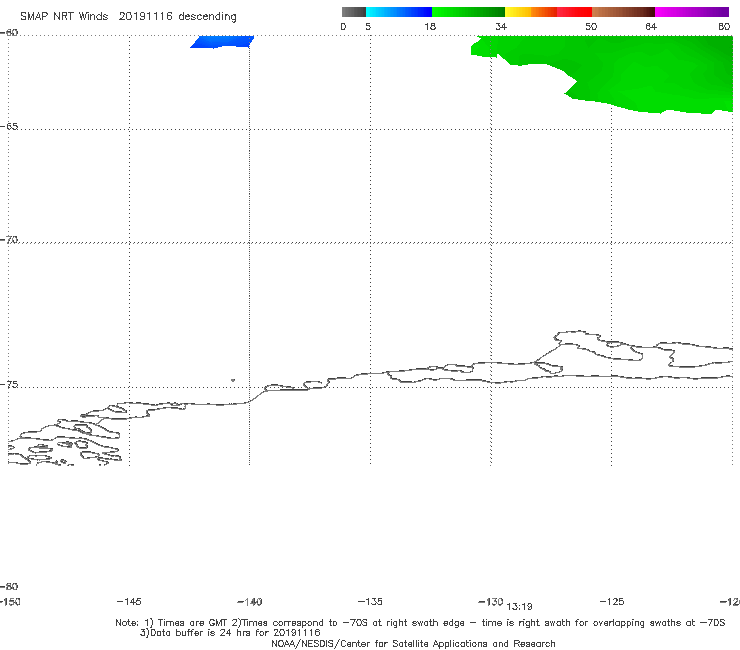Click the title 'SMAP NRT Winds 20191116 descending'

(x=128, y=16)
